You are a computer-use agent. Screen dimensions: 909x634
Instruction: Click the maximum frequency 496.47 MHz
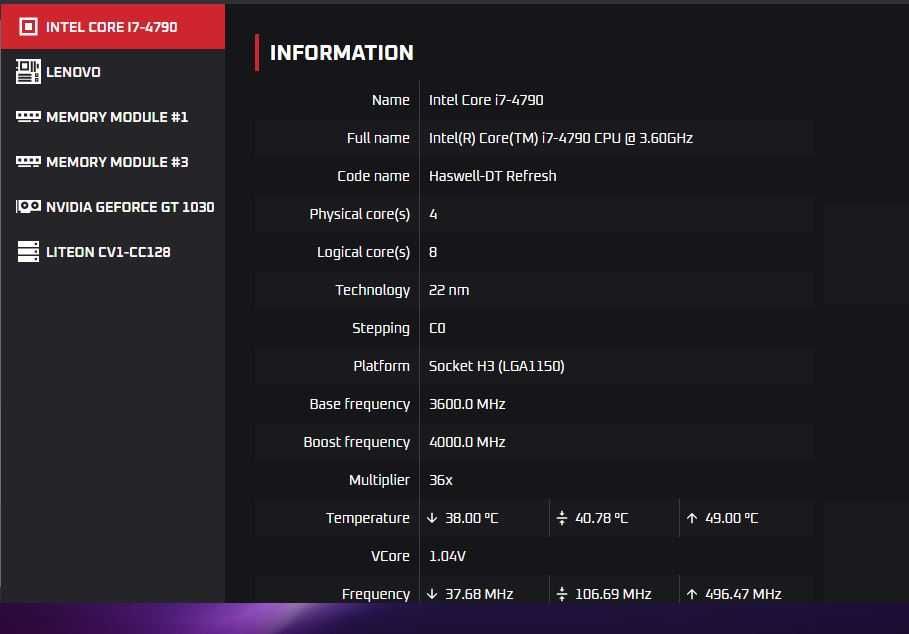click(x=743, y=594)
